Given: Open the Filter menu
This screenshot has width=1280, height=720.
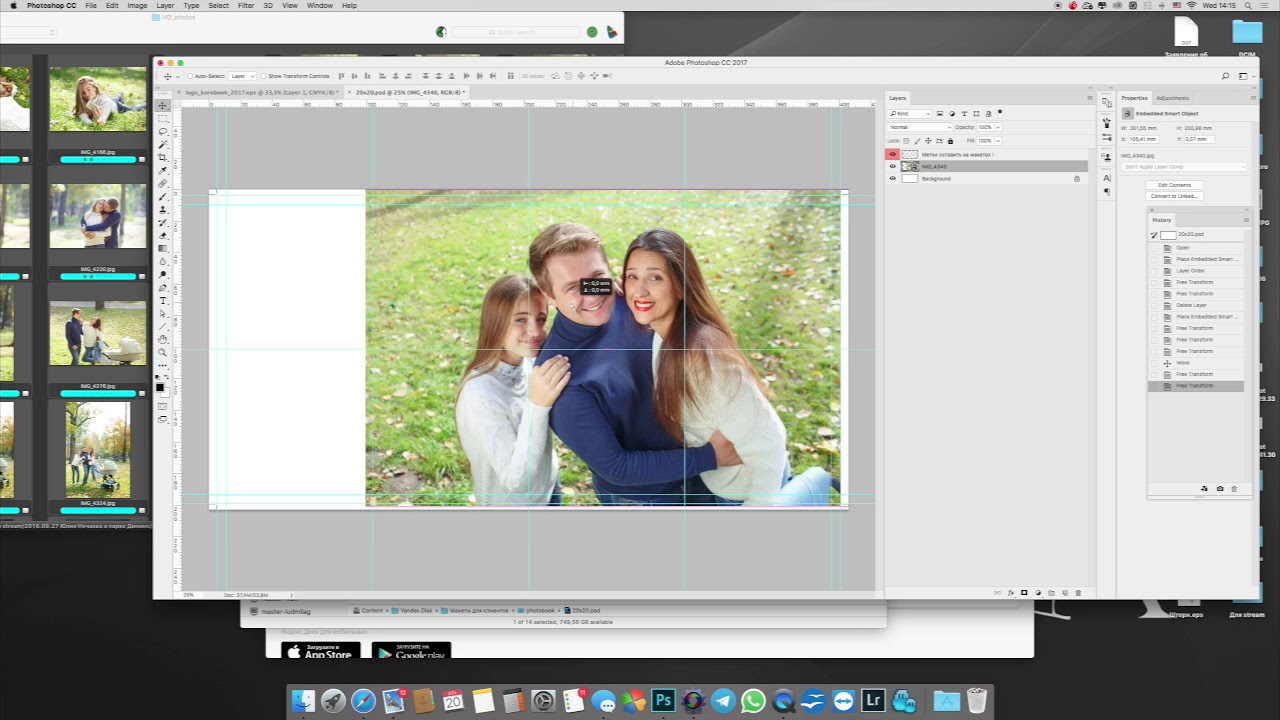Looking at the screenshot, I should [245, 6].
